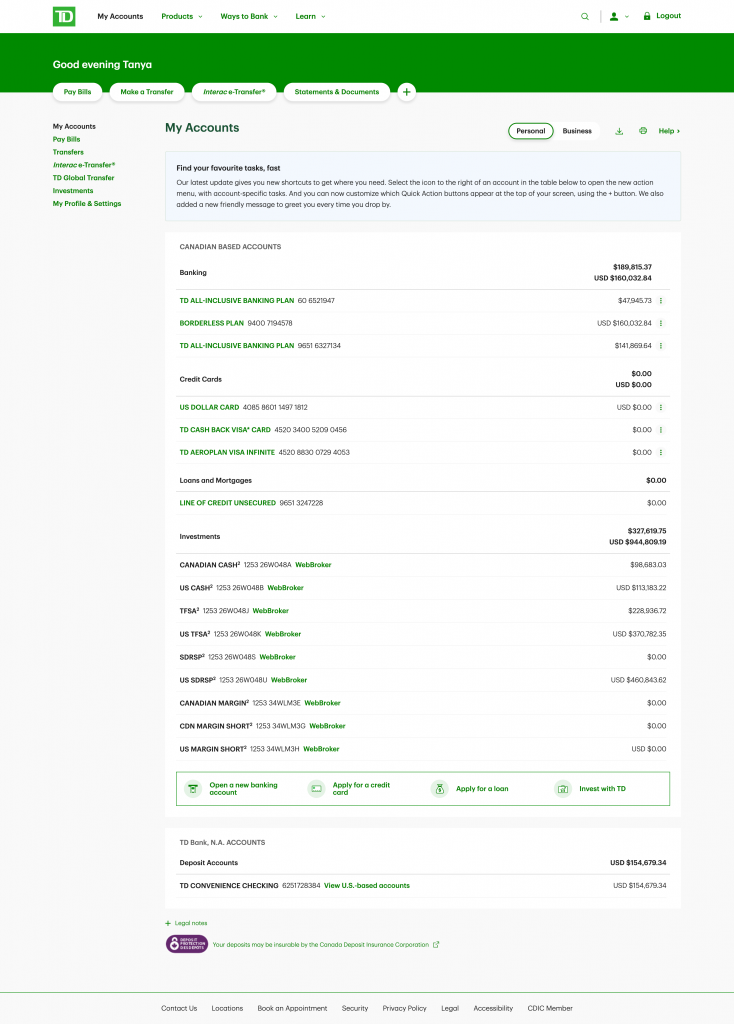Expand the user profile dropdown chevron
This screenshot has width=734, height=1024.
pyautogui.click(x=627, y=17)
